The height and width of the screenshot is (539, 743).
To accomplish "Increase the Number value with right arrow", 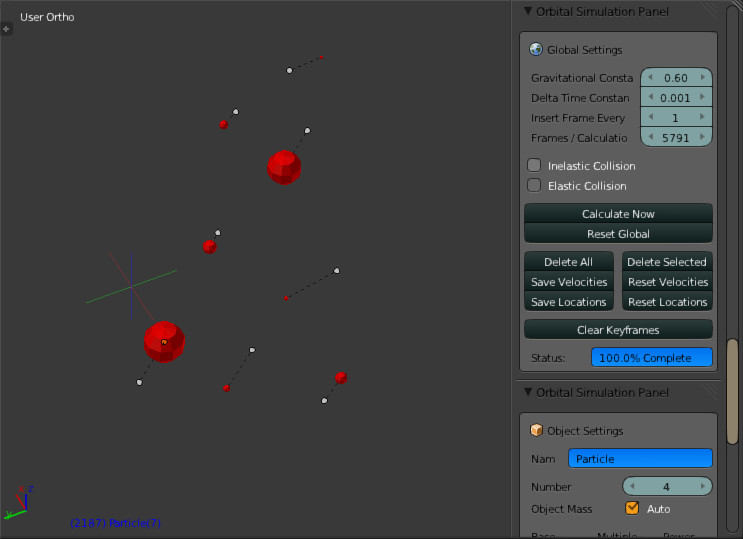I will click(703, 486).
